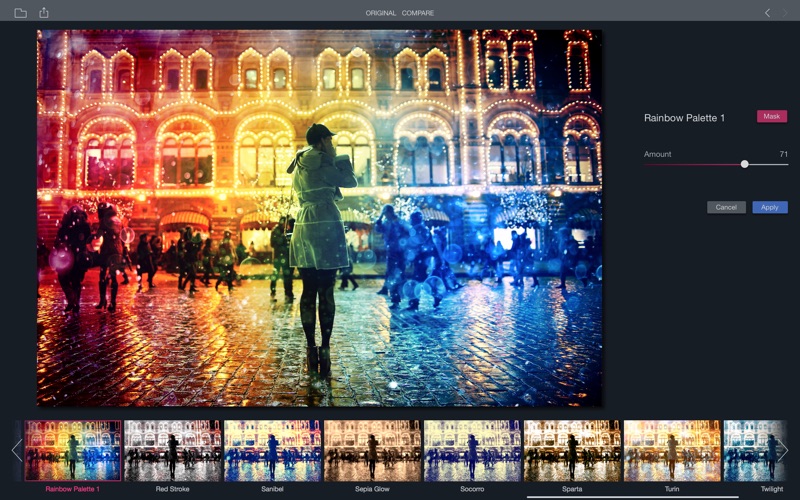Click the preset filmstrip horizontal scrollbar
This screenshot has height=500, width=800.
pos(632,497)
